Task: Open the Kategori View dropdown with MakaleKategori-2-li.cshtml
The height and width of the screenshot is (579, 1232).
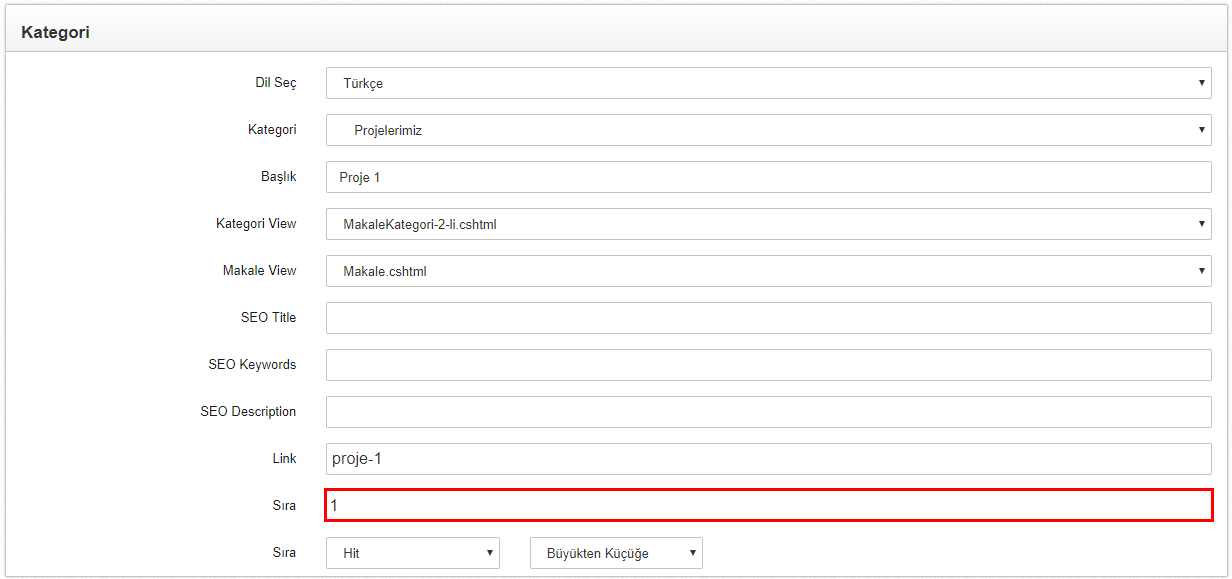Action: pyautogui.click(x=769, y=224)
